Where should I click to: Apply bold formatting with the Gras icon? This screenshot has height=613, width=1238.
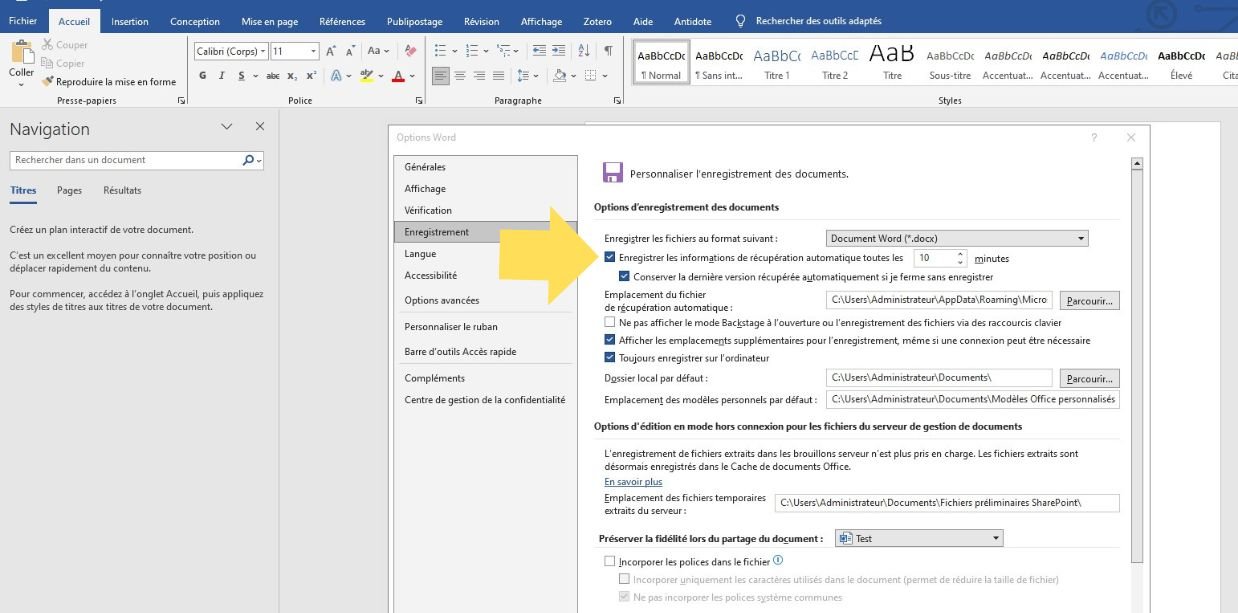click(202, 75)
